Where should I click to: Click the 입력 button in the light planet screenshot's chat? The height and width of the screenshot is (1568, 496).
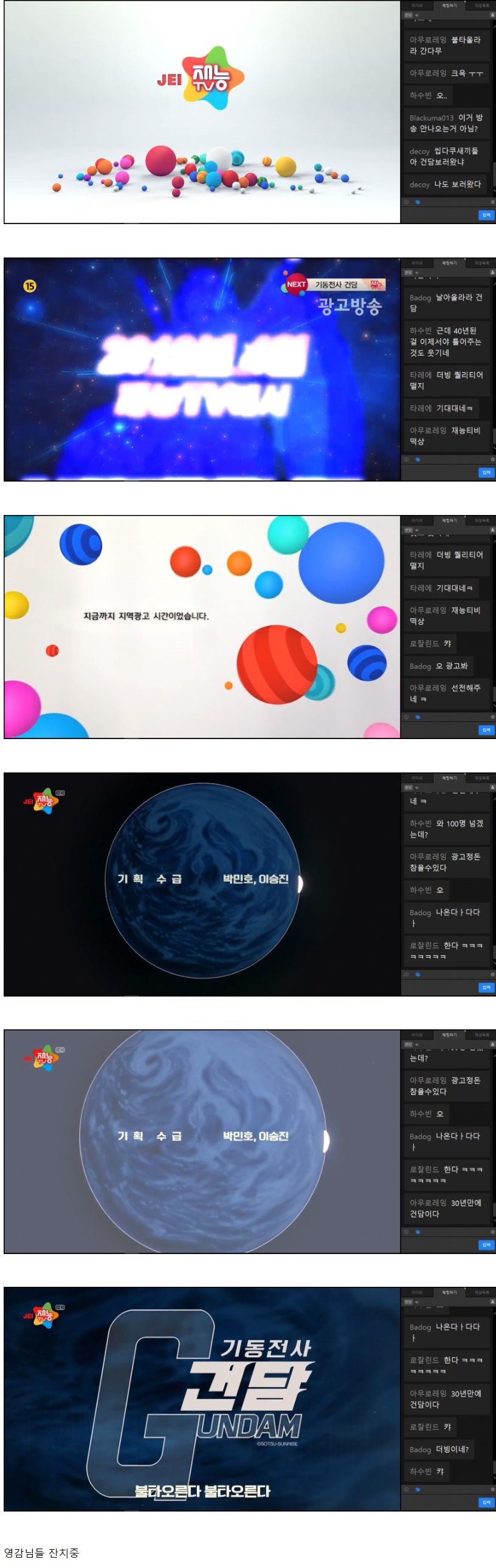point(486,1245)
